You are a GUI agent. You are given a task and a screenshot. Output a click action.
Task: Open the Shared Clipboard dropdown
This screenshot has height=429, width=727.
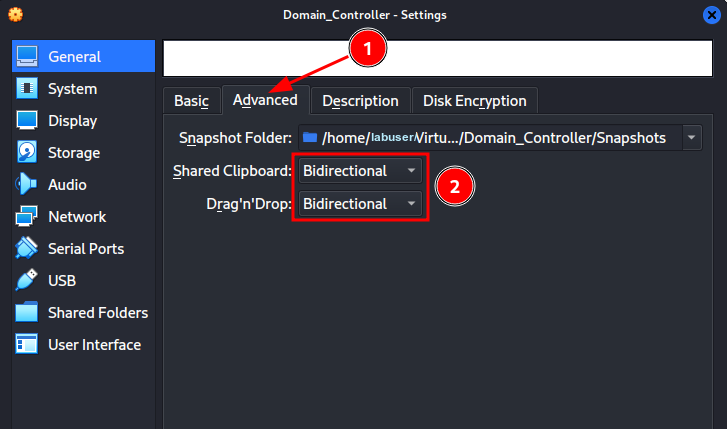[x=360, y=171]
